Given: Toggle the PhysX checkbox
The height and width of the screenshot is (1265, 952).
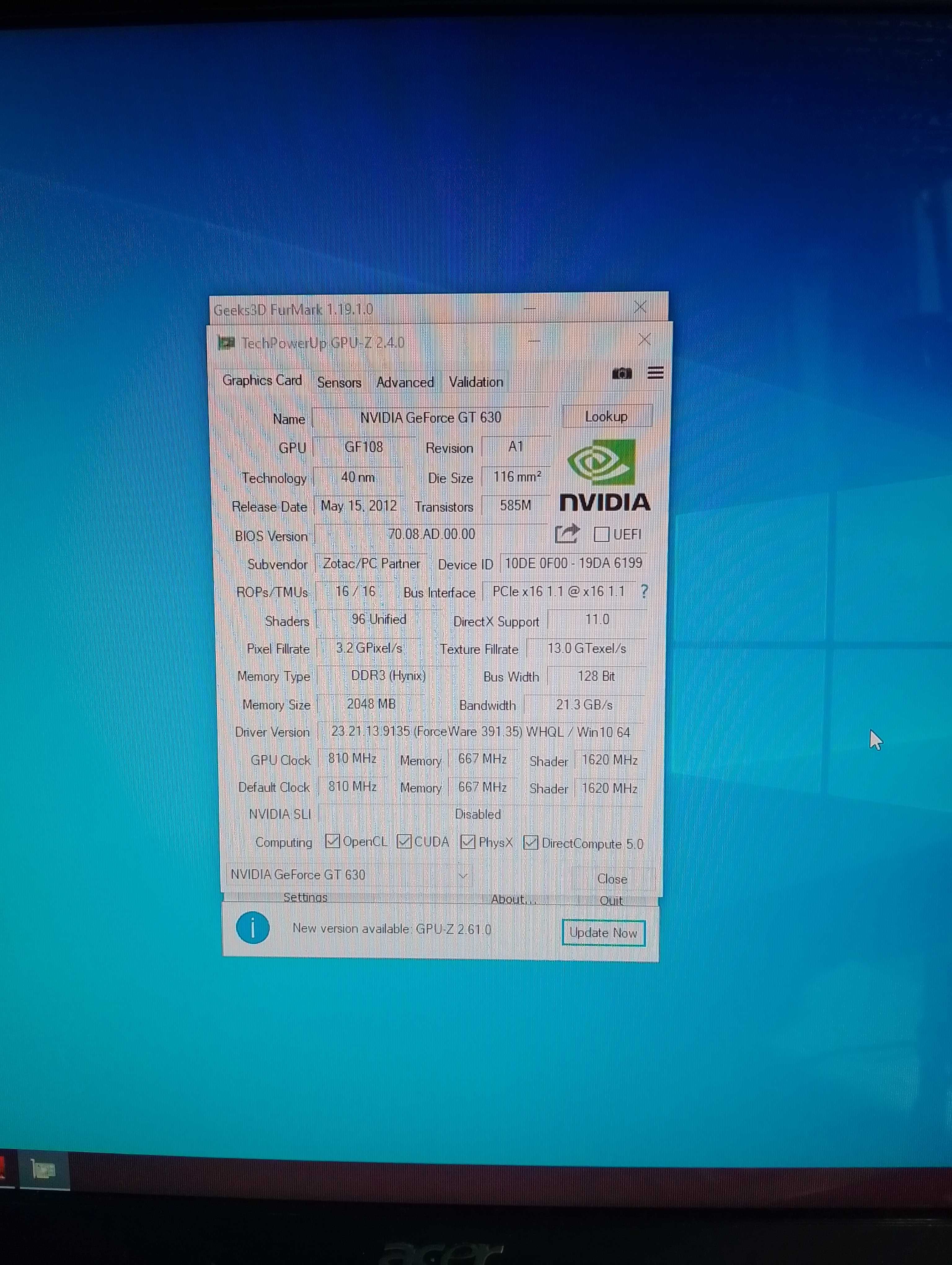Looking at the screenshot, I should coord(468,842).
